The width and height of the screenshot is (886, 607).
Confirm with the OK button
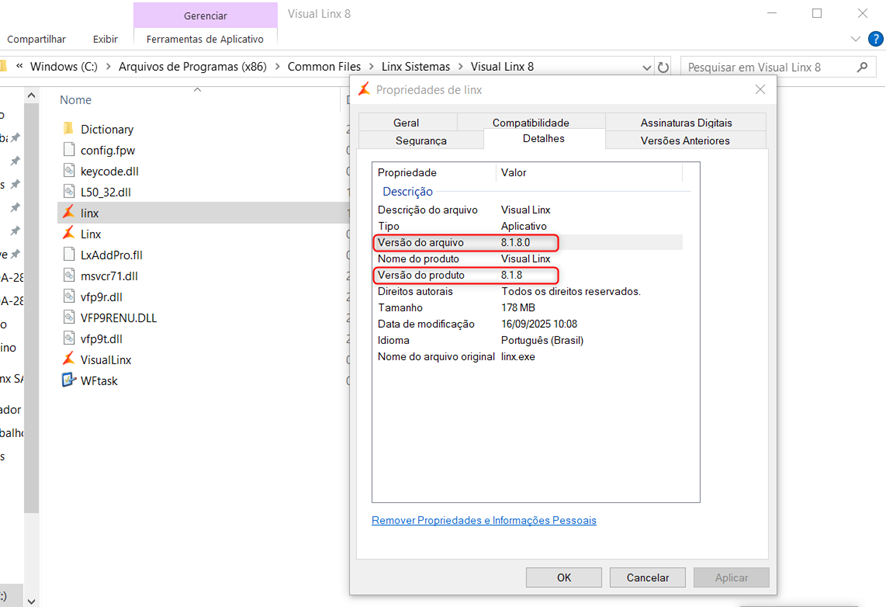tap(564, 578)
